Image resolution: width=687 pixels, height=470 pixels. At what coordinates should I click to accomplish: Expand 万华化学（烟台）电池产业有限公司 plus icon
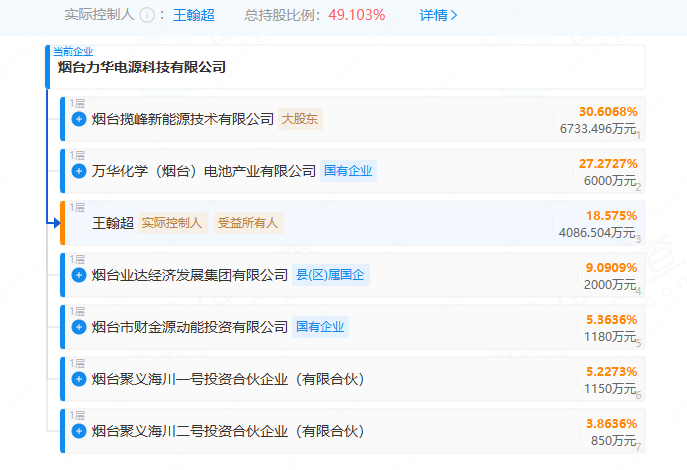(x=79, y=171)
